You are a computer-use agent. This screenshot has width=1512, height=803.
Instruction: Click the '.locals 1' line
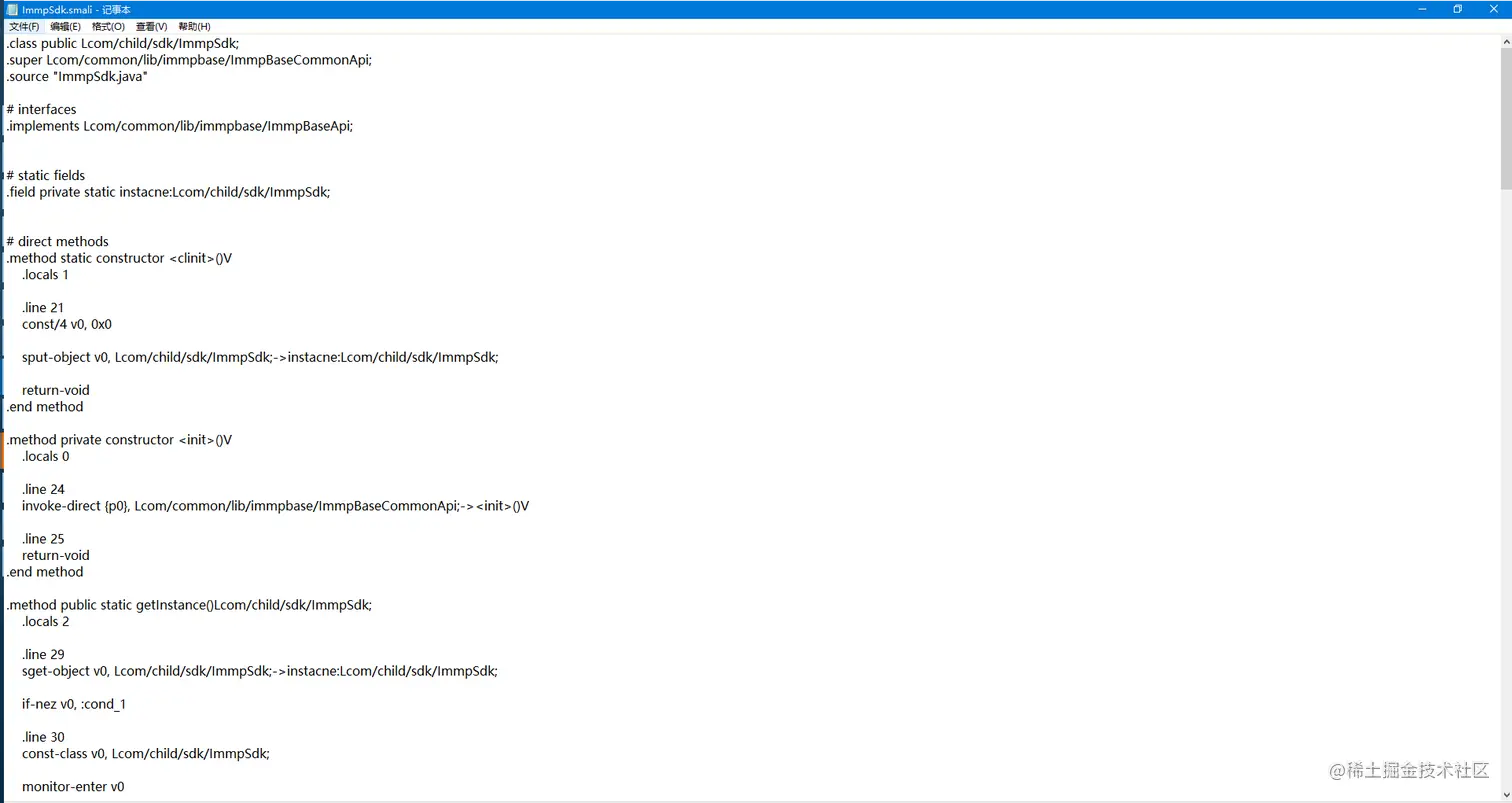pyautogui.click(x=45, y=274)
